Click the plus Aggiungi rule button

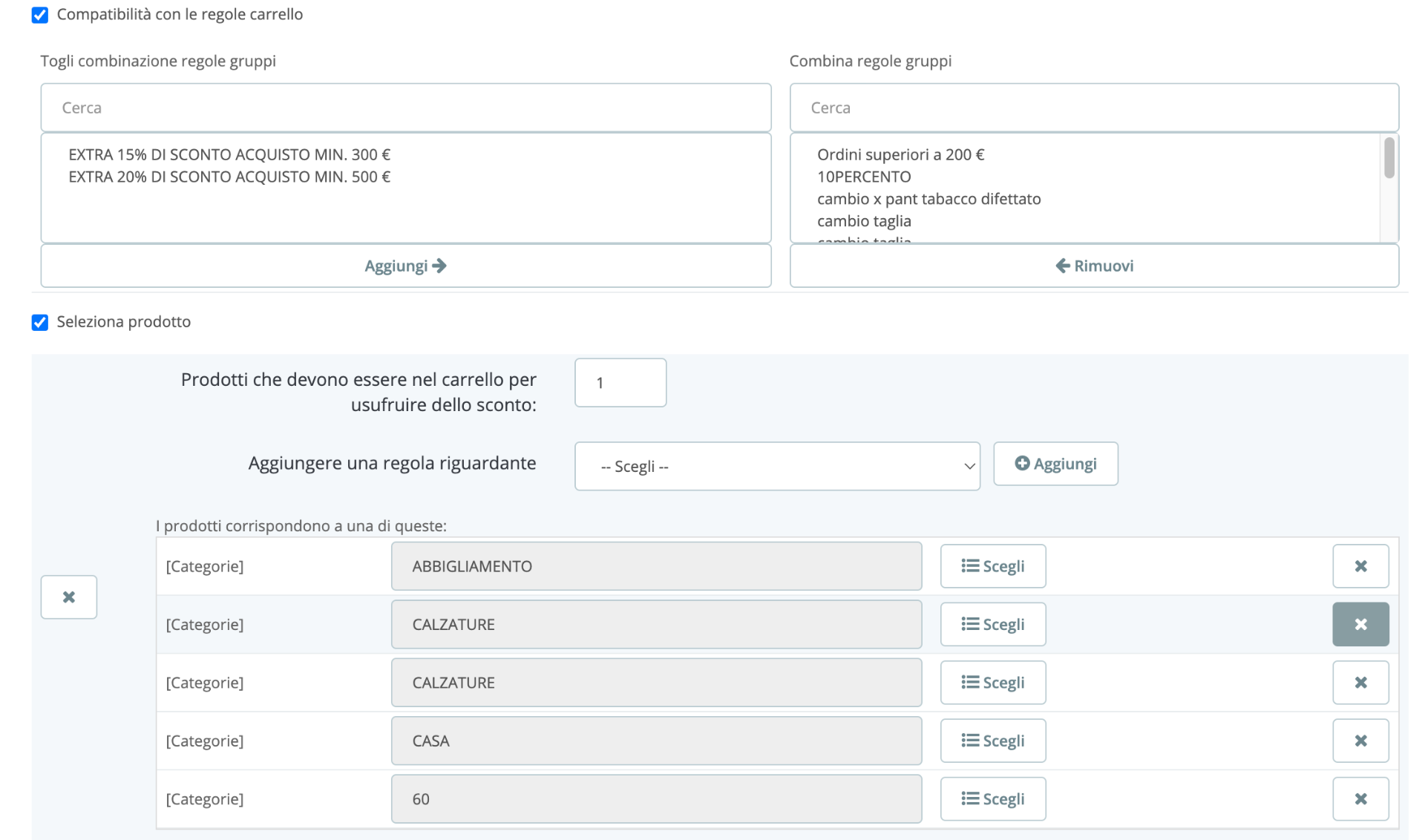[1055, 464]
